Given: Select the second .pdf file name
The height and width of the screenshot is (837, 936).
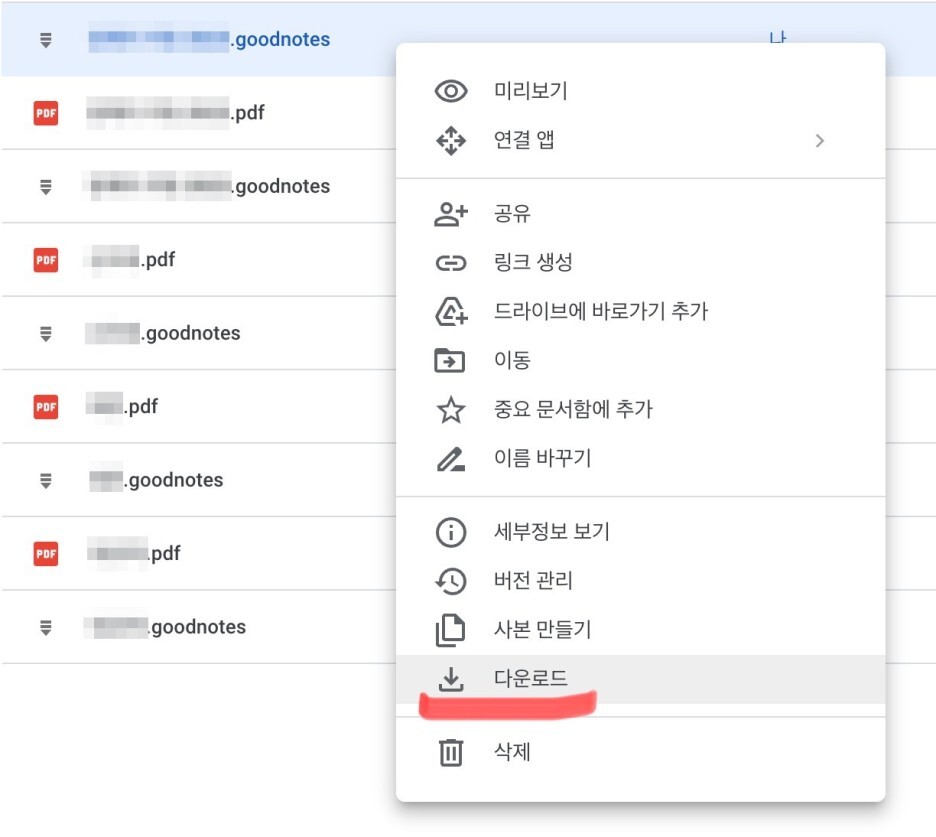Looking at the screenshot, I should point(131,260).
